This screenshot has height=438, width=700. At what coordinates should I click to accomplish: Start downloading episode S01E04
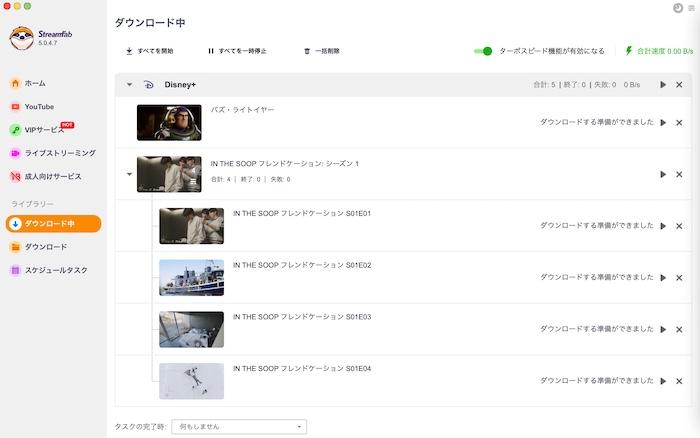coord(663,381)
